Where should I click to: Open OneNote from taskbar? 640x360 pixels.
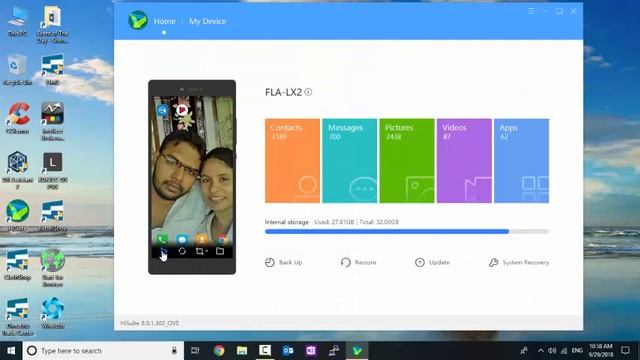[311, 351]
